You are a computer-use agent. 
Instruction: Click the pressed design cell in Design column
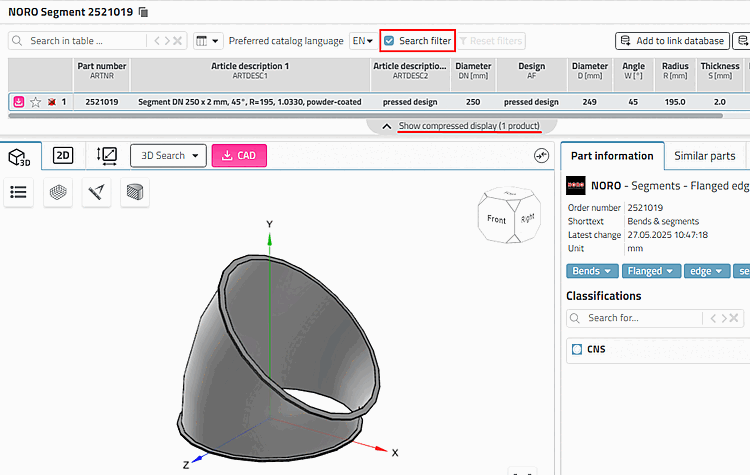(531, 102)
